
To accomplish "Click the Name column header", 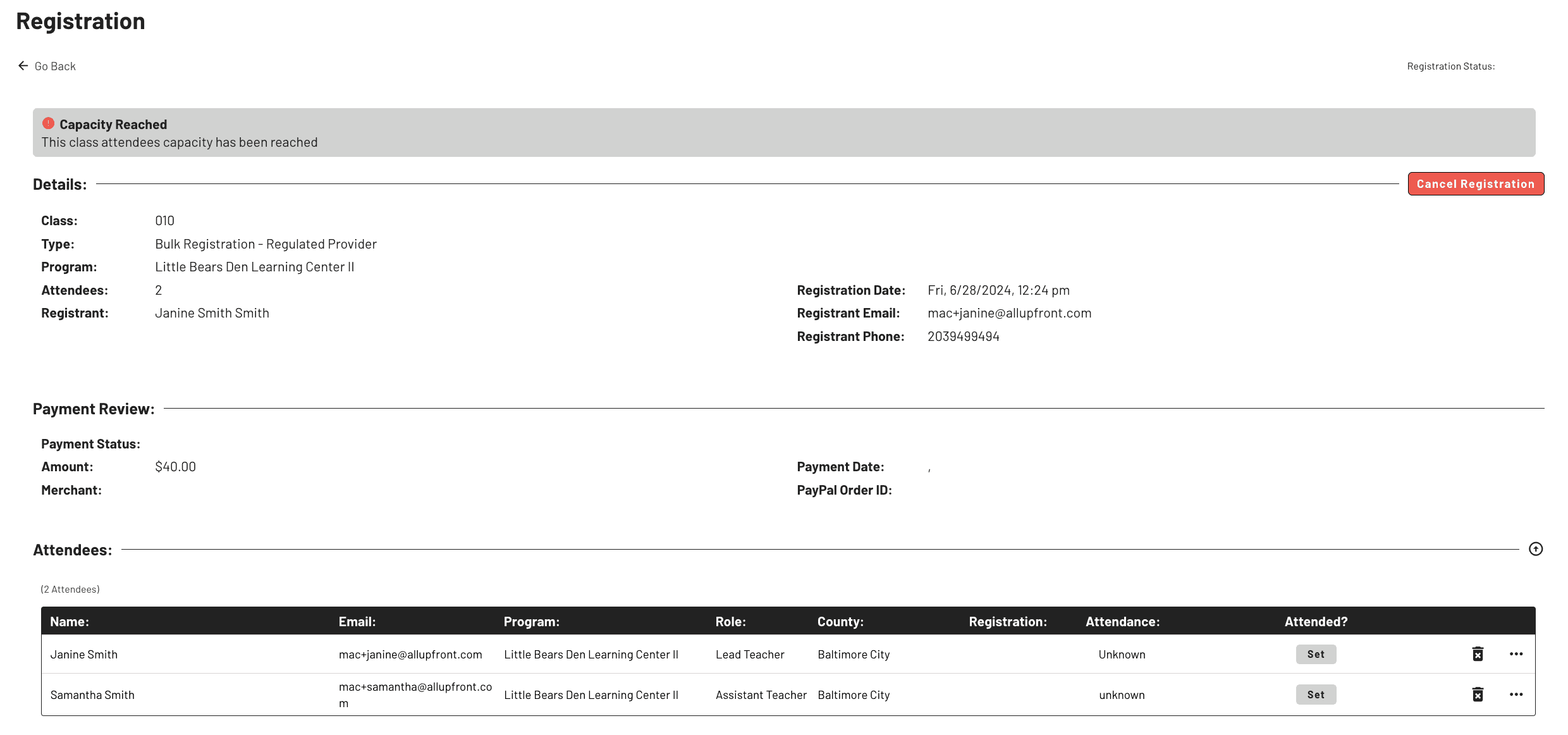I will (x=70, y=622).
